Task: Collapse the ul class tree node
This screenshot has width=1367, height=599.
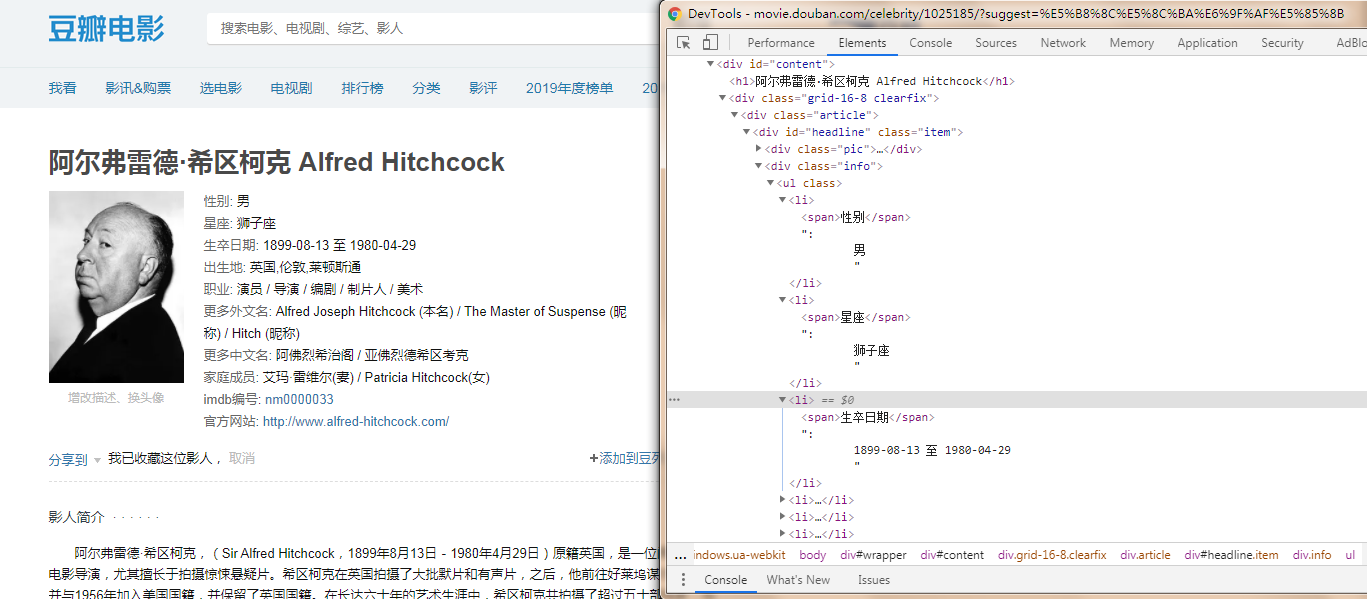Action: click(x=770, y=183)
